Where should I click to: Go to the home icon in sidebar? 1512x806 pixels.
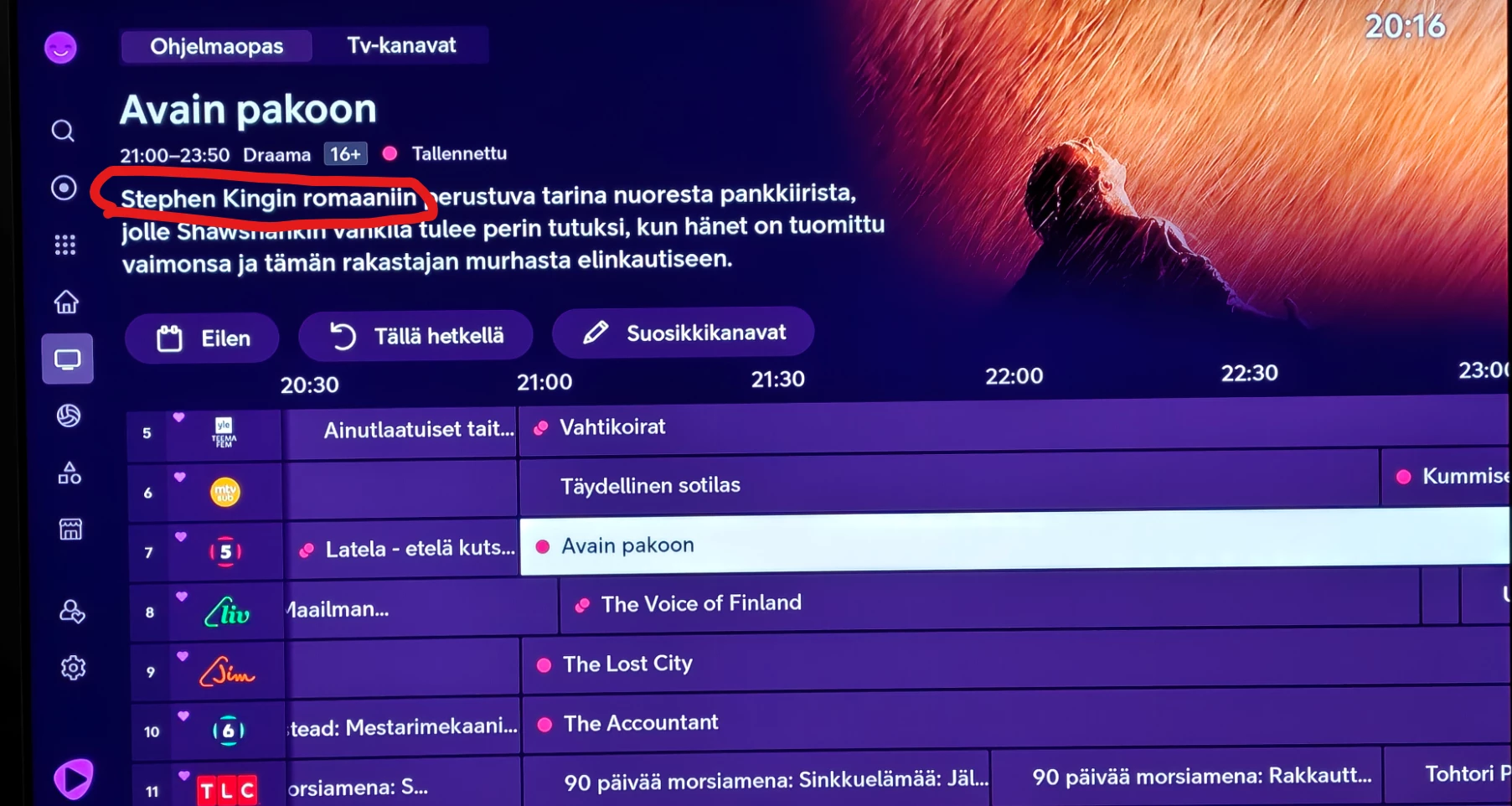point(66,302)
